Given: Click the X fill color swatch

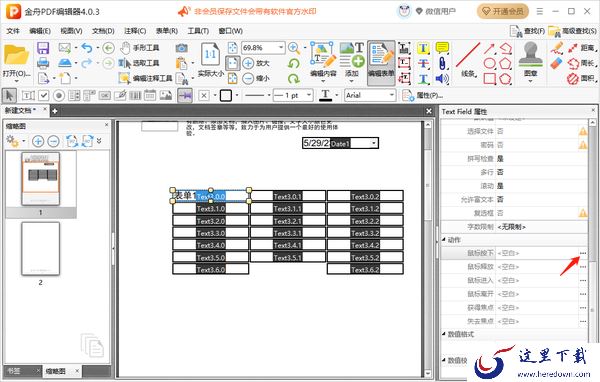Looking at the screenshot, I should [204, 95].
